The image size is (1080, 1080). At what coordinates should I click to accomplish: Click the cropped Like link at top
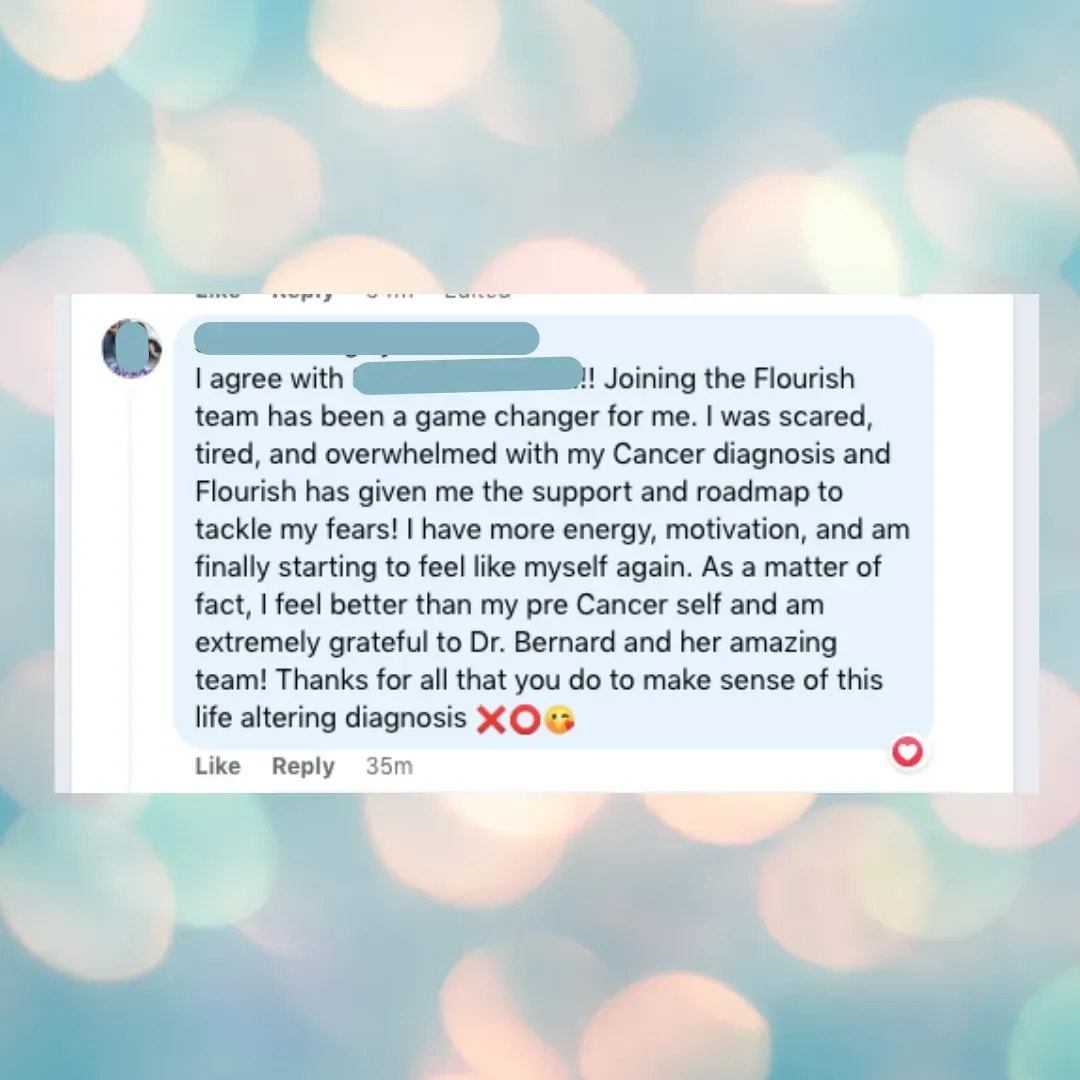click(218, 295)
